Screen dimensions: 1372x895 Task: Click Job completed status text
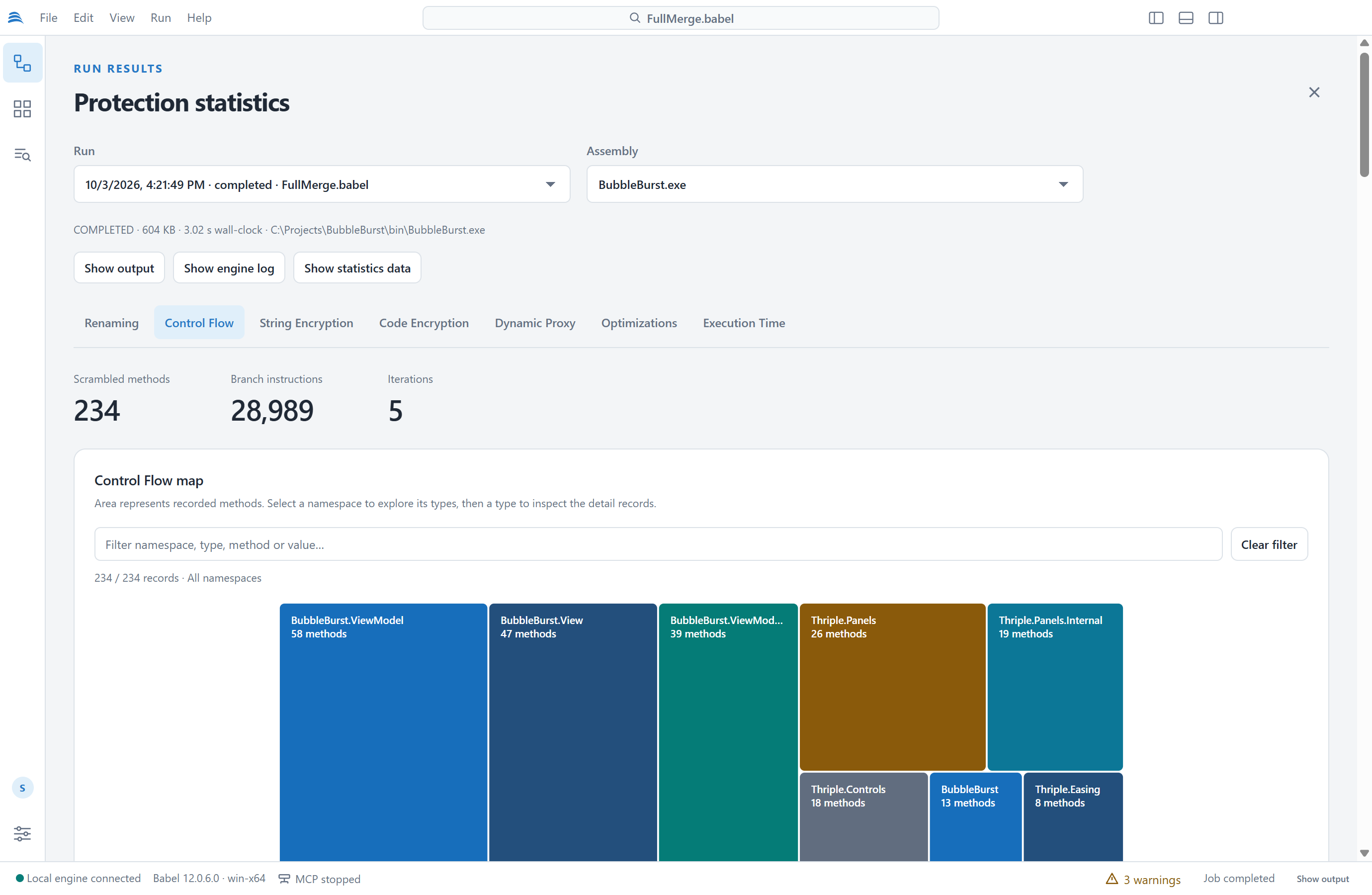point(1238,878)
